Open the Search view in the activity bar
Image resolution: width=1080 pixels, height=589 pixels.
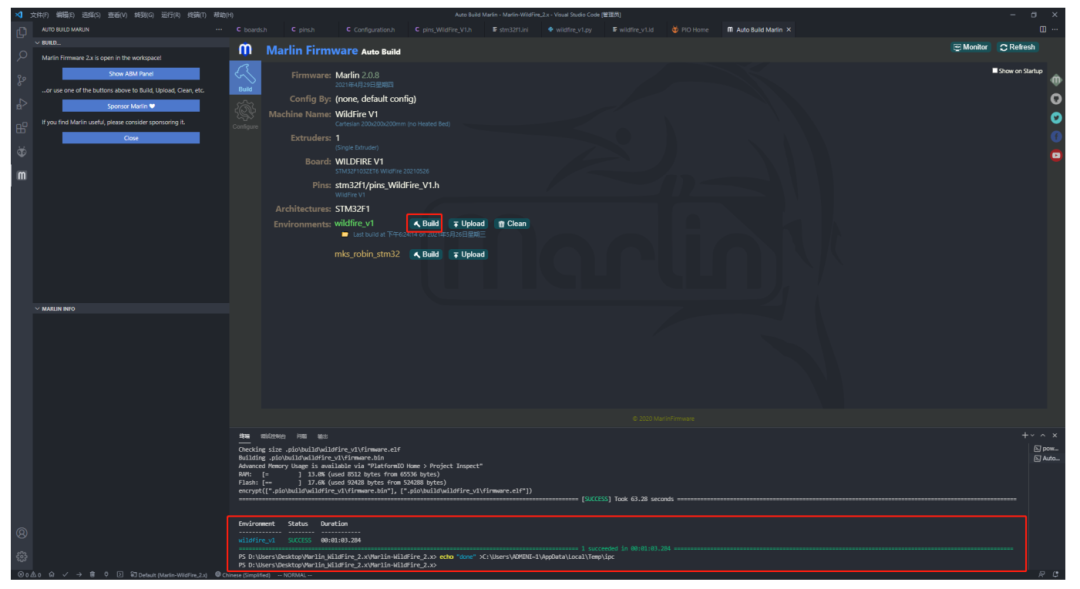tap(22, 56)
